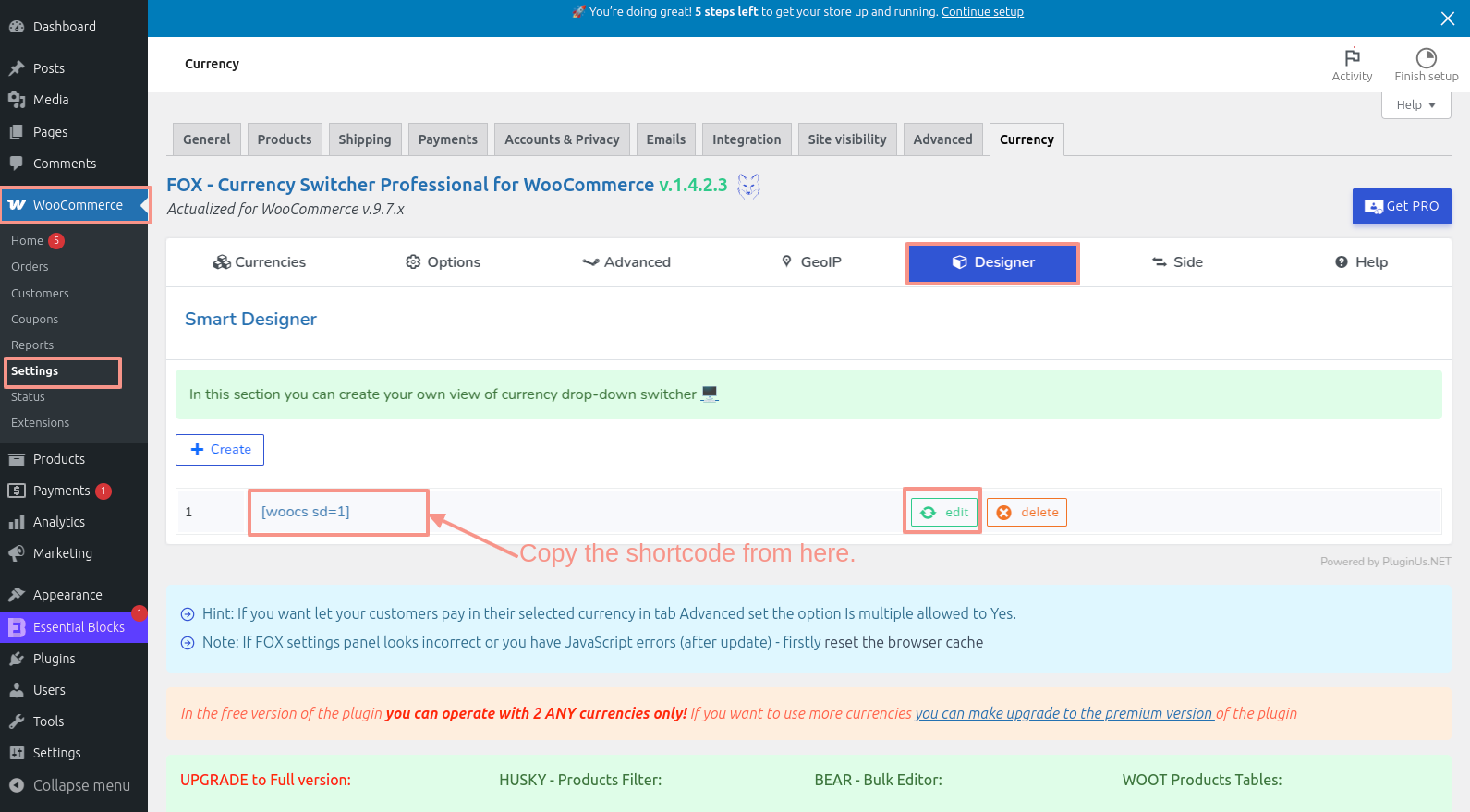Click the Marketing megaphone icon
The height and width of the screenshot is (812, 1470).
point(17,553)
